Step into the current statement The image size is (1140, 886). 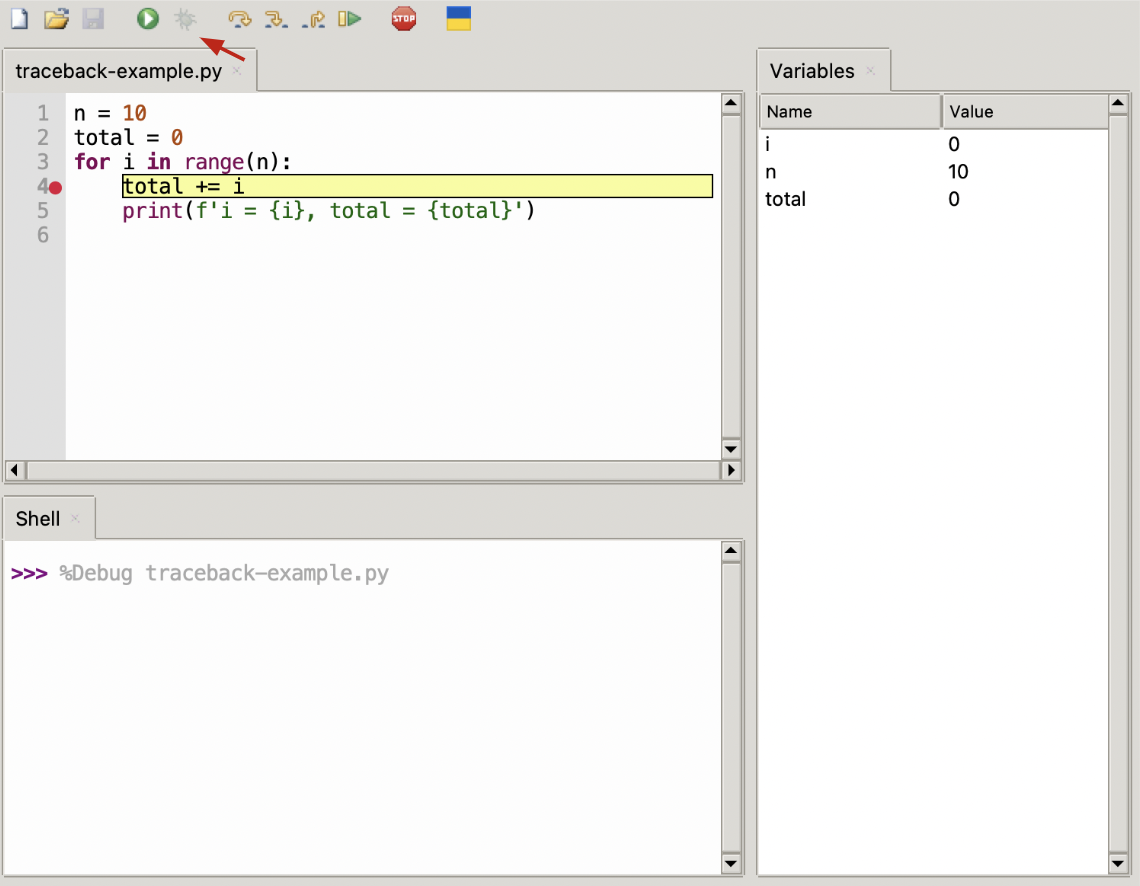[x=276, y=18]
